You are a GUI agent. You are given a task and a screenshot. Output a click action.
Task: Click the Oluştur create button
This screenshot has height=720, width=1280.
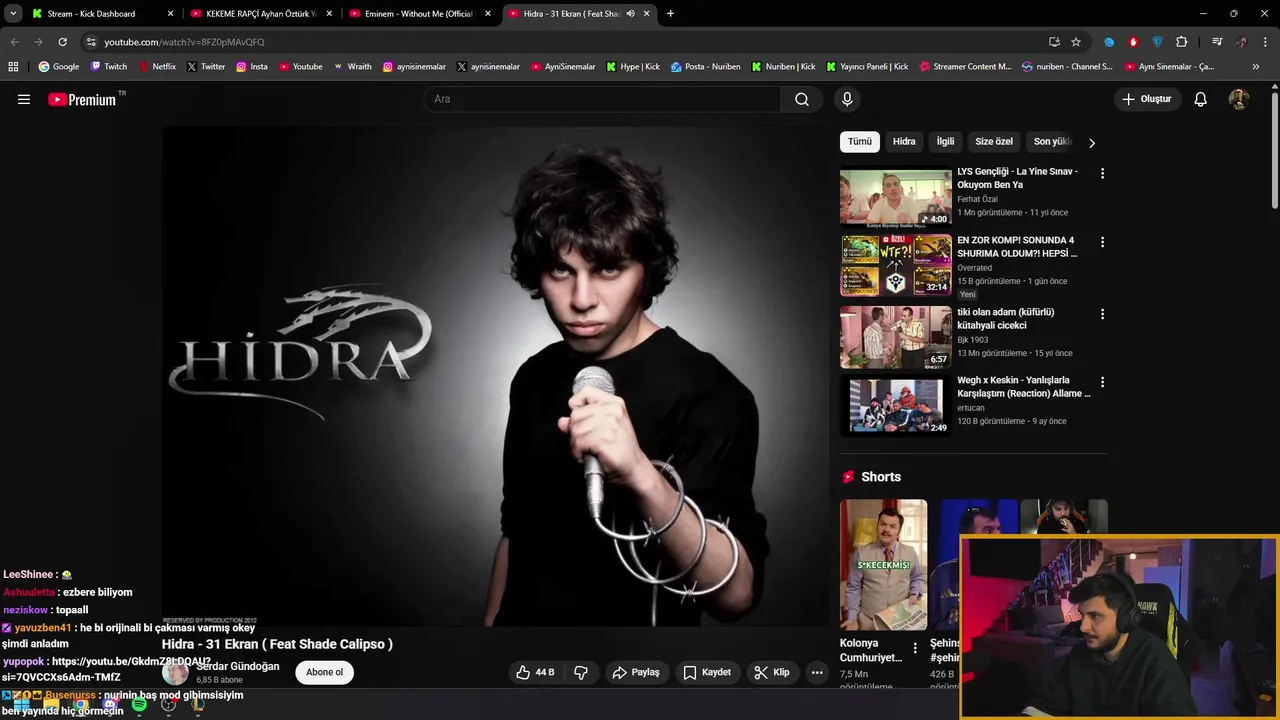tap(1147, 99)
